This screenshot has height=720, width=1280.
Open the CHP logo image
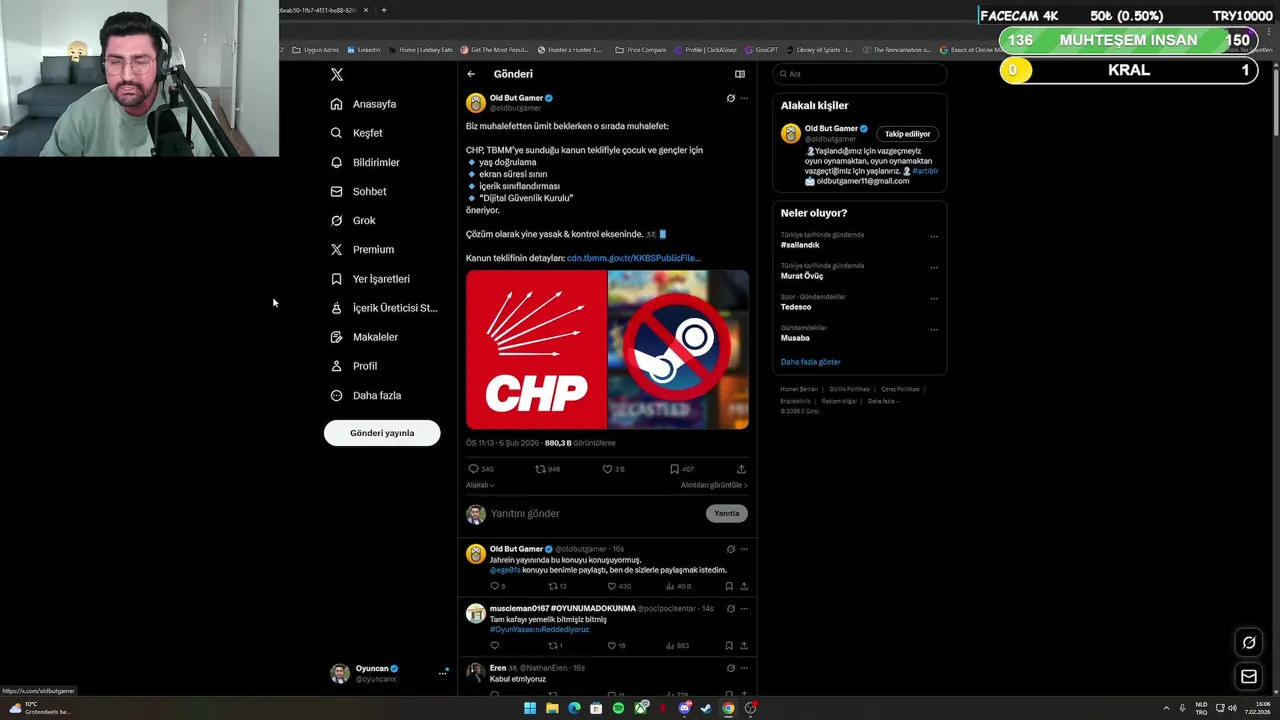pyautogui.click(x=536, y=349)
